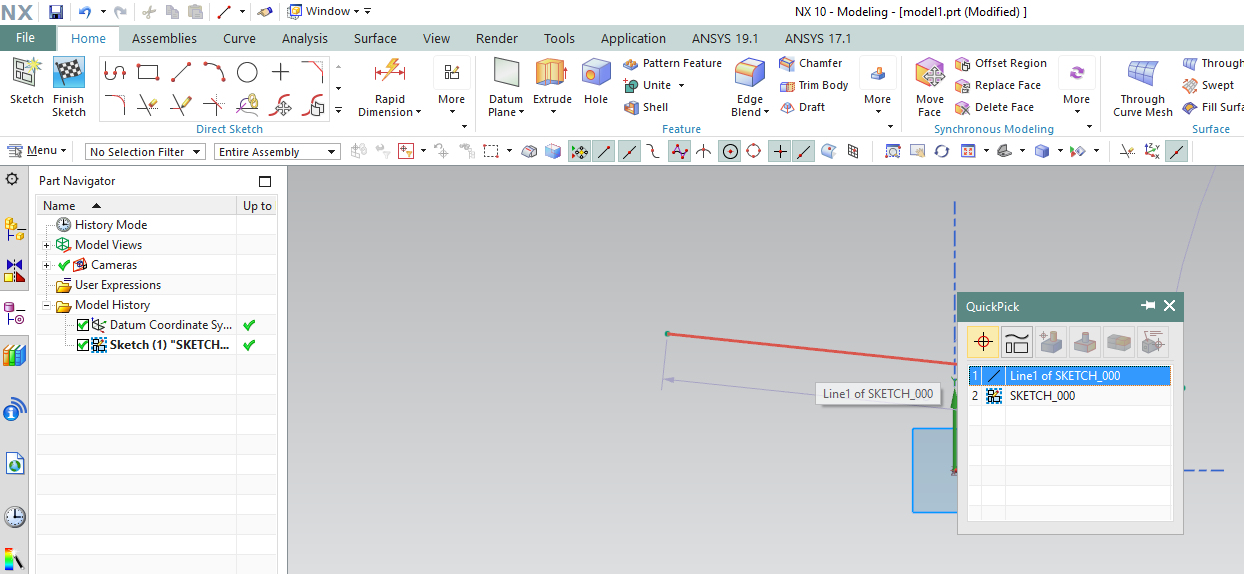Open the Menu dropdown
The width and height of the screenshot is (1244, 574).
[x=36, y=151]
